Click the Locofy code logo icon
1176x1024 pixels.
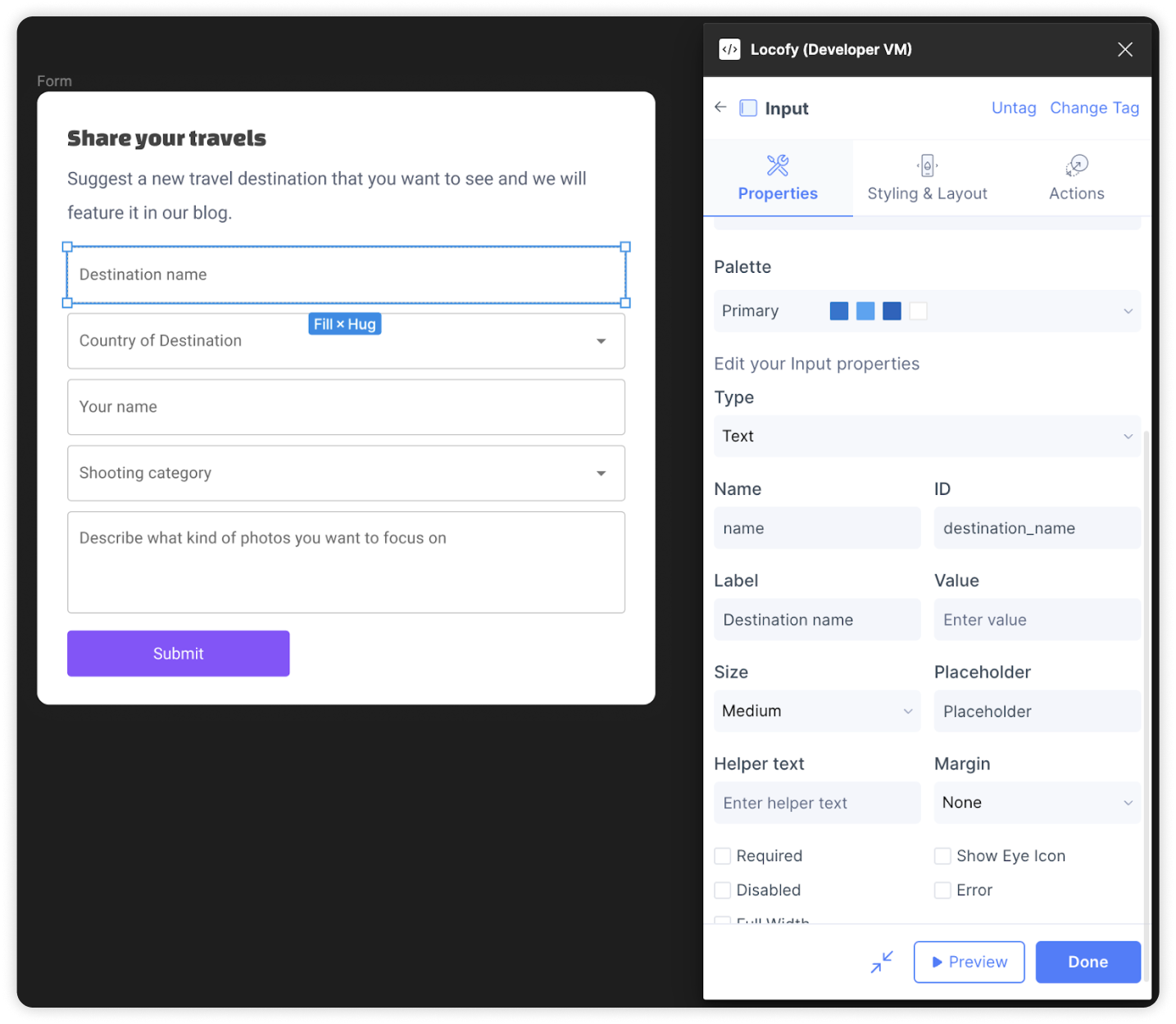click(x=729, y=48)
